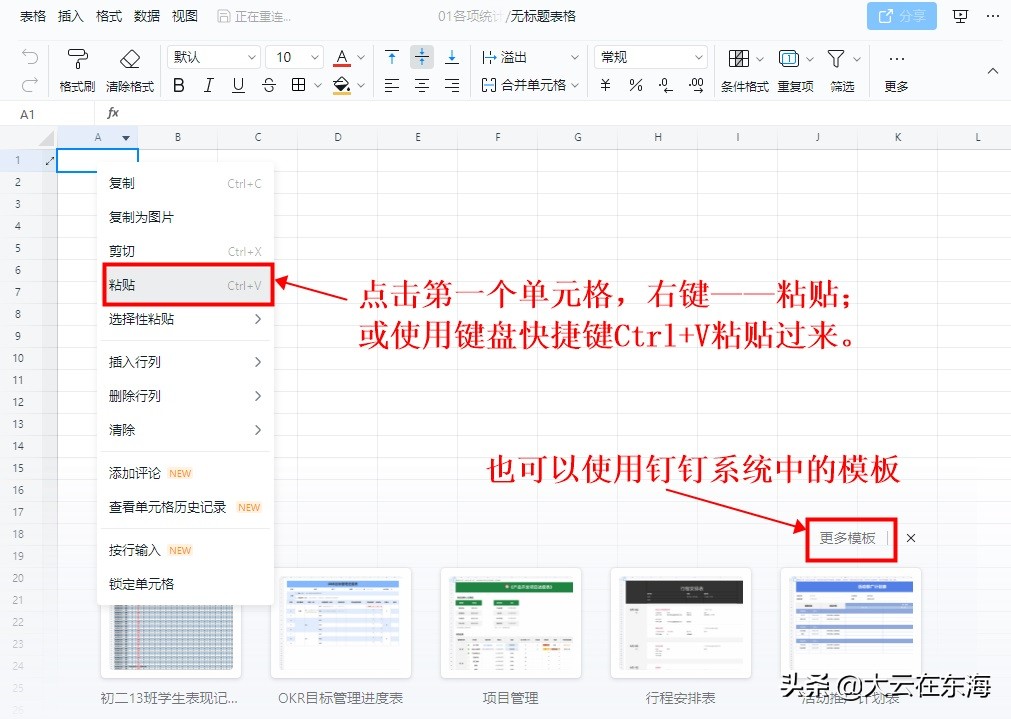This screenshot has height=719, width=1011.
Task: Align text to the left
Action: 392,85
